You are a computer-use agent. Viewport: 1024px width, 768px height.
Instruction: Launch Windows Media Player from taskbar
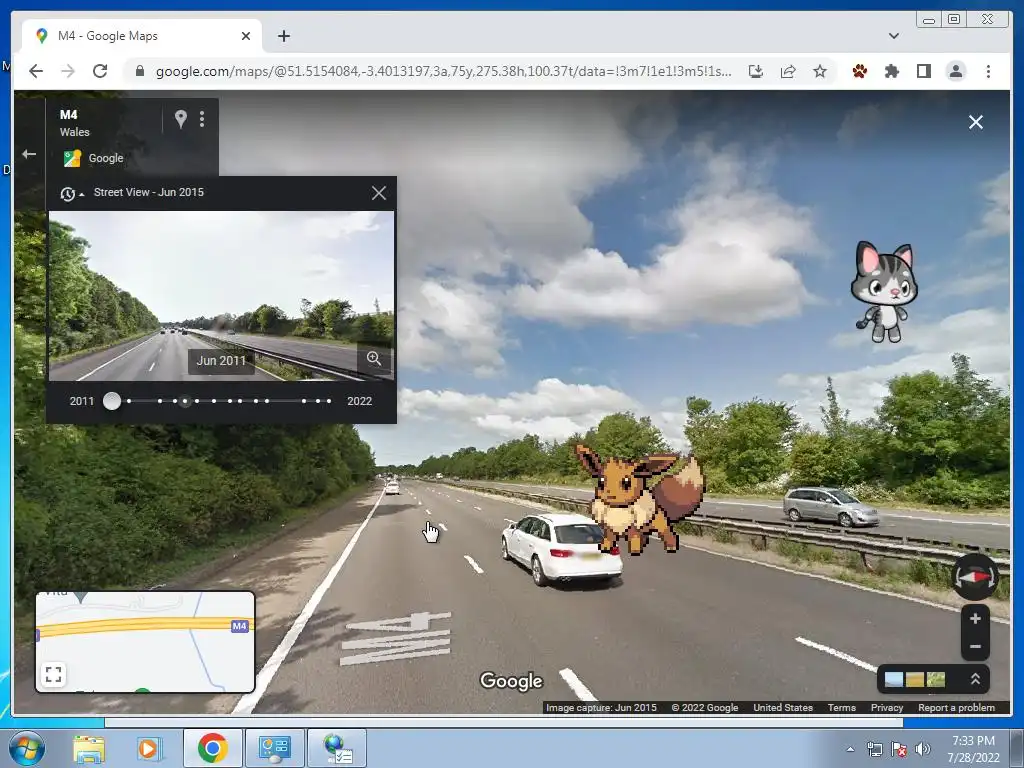click(148, 748)
